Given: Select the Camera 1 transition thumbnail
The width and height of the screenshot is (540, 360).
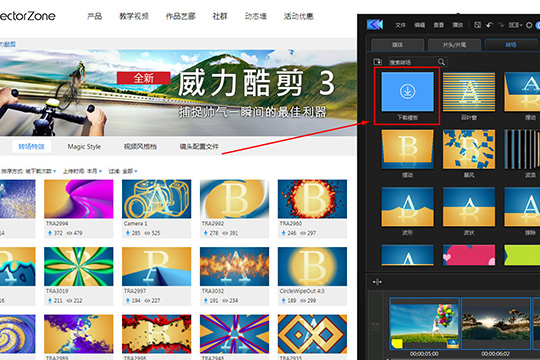Looking at the screenshot, I should (x=156, y=199).
